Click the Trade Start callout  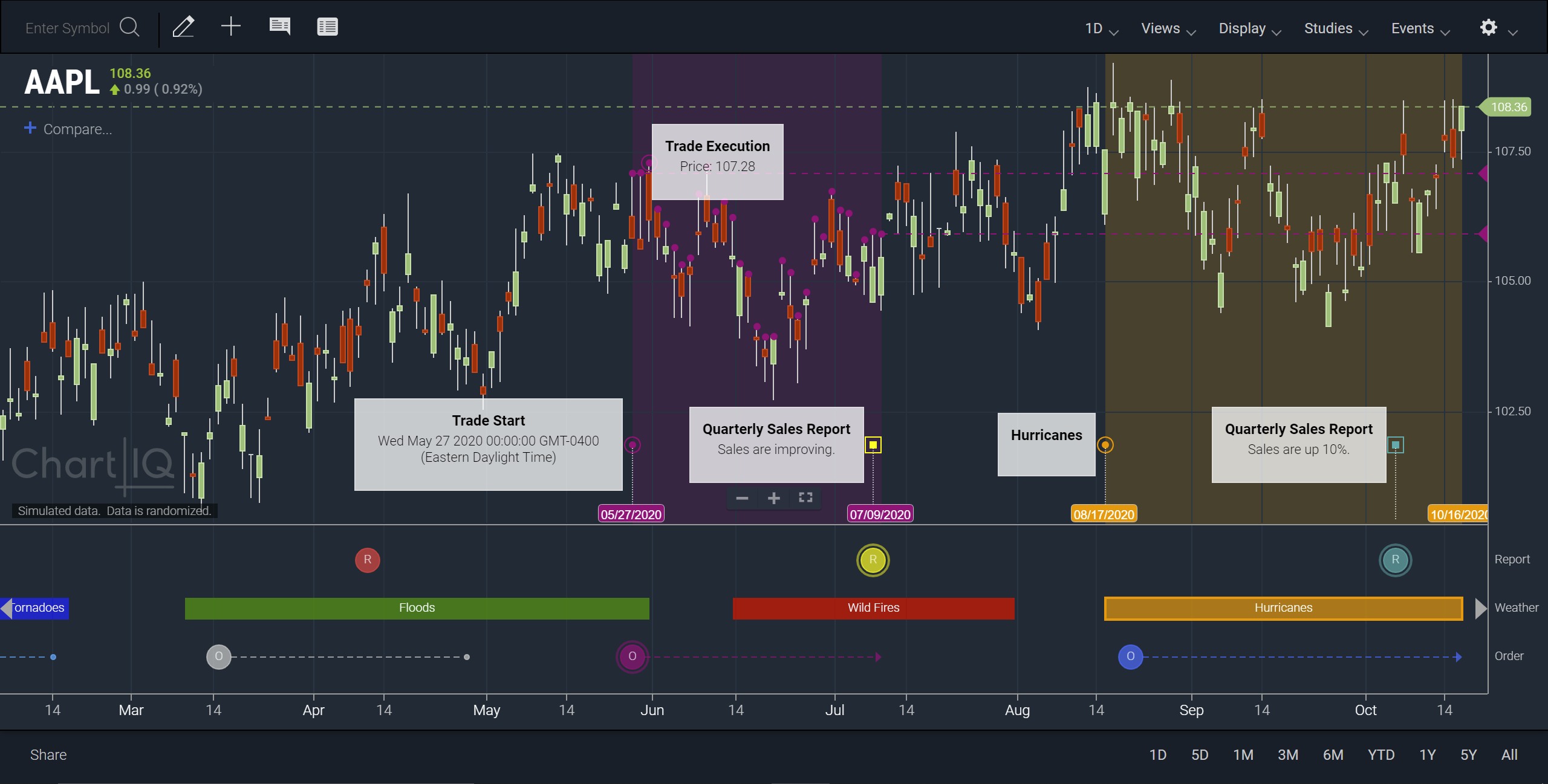pyautogui.click(x=489, y=444)
